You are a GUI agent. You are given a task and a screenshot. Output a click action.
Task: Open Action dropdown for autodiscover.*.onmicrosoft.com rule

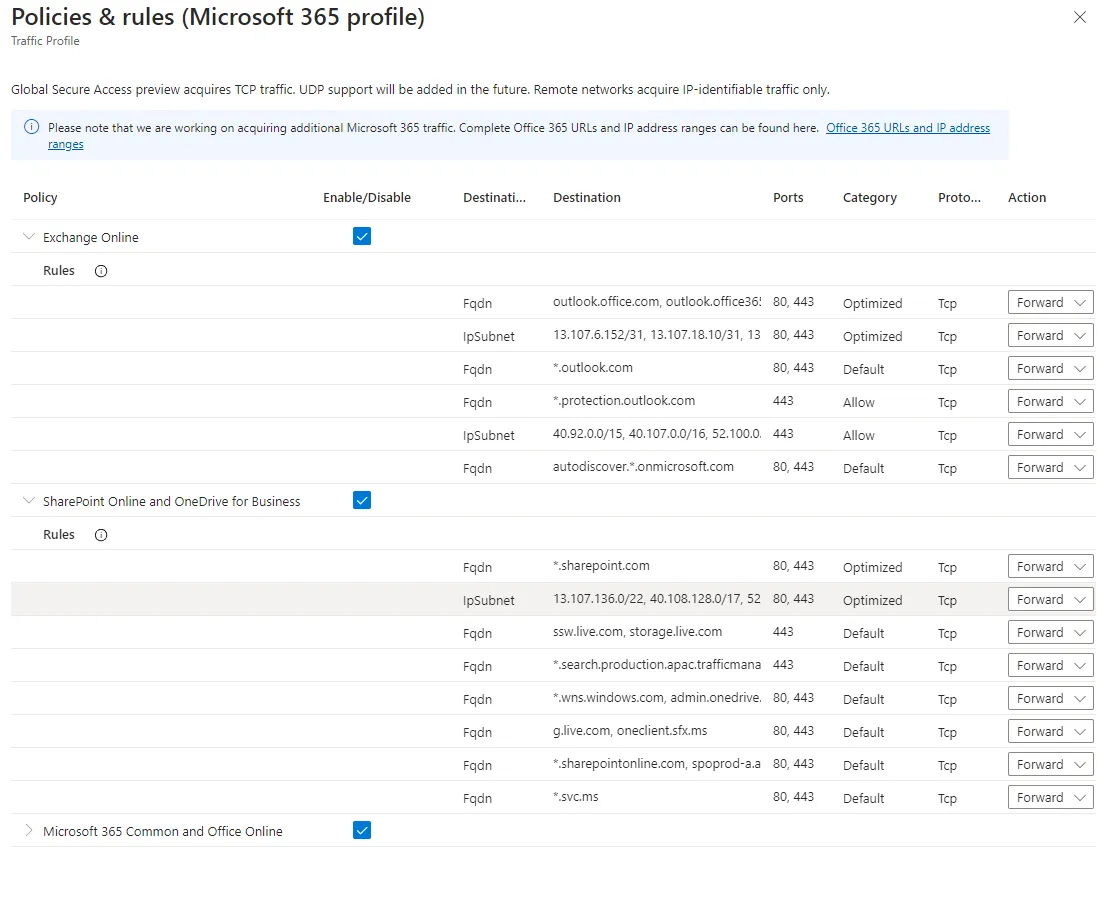point(1051,467)
